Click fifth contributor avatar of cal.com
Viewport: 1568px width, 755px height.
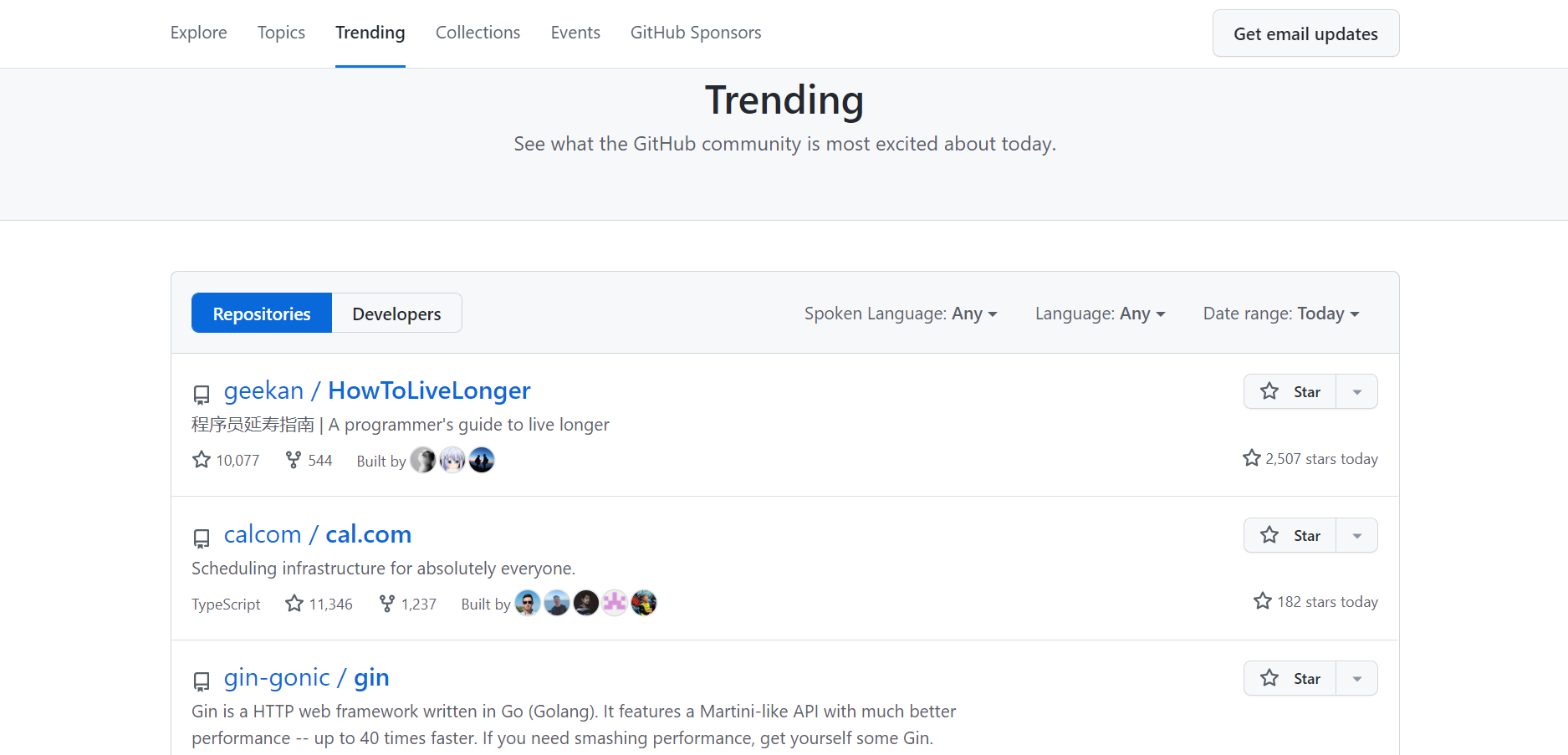tap(644, 603)
